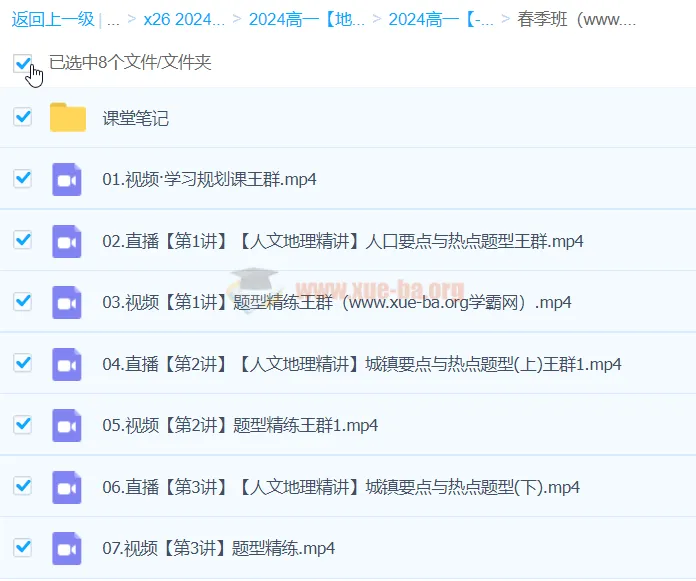The height and width of the screenshot is (581, 696).
Task: Click the 课堂笔记 folder icon
Action: [x=68, y=118]
